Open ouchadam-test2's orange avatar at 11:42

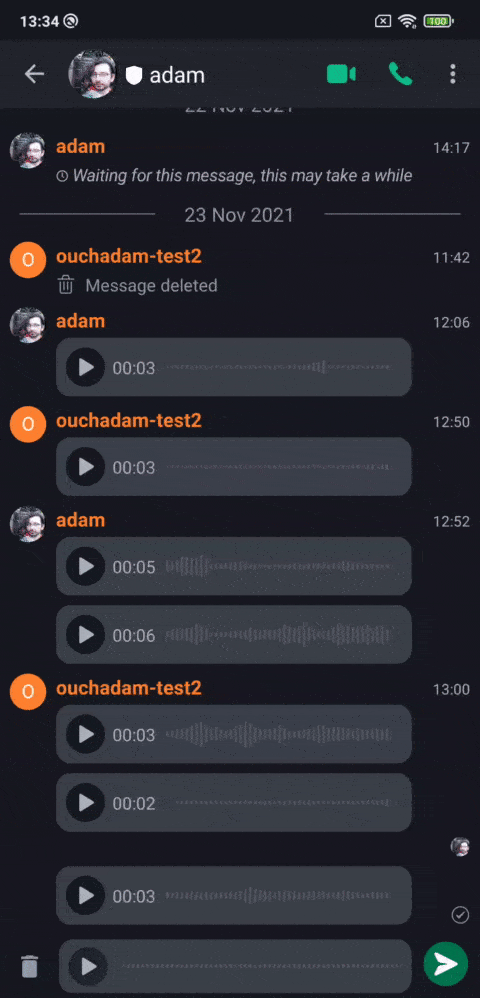pos(28,260)
